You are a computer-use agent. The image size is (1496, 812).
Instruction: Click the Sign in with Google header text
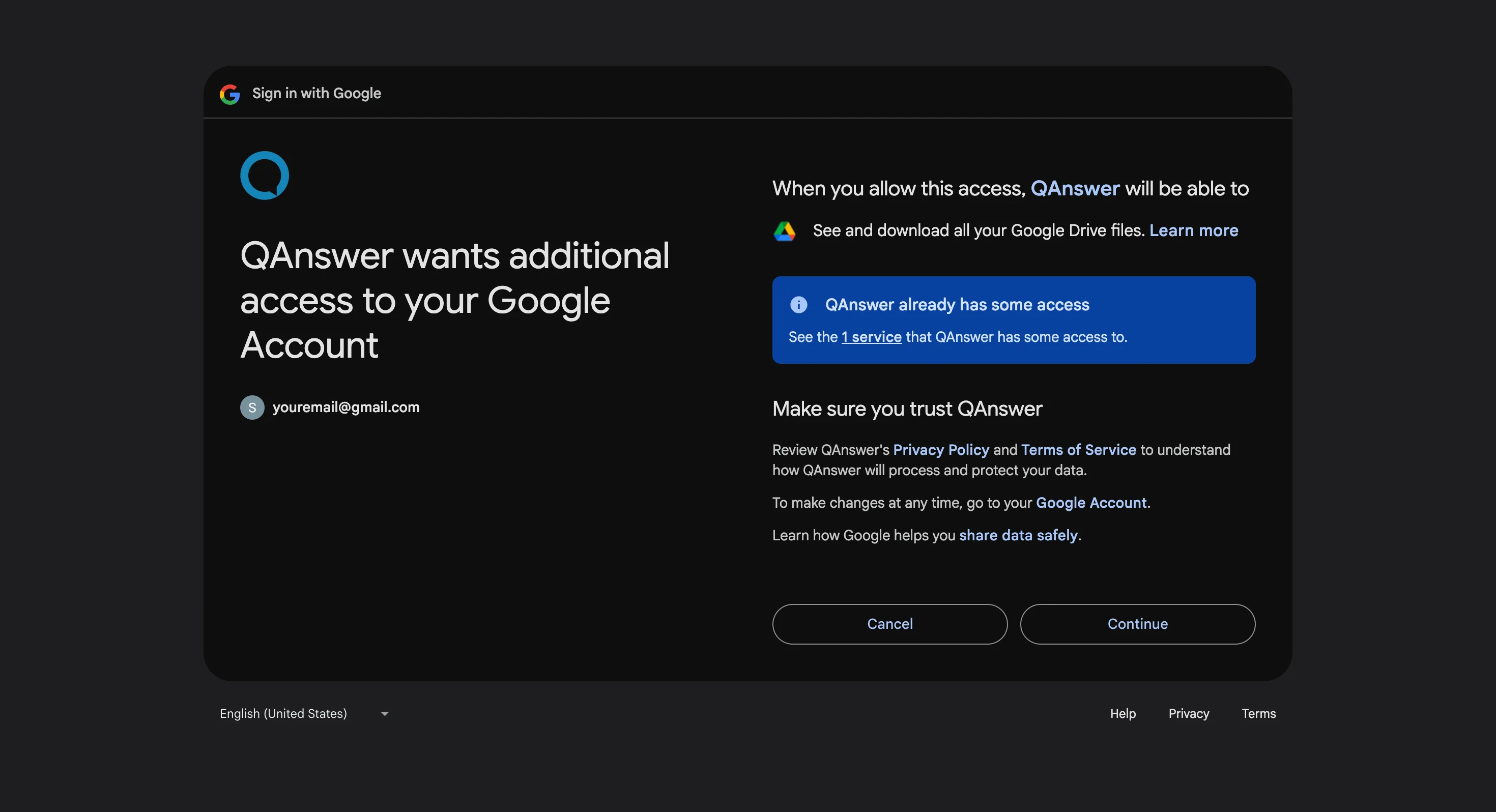[x=317, y=94]
